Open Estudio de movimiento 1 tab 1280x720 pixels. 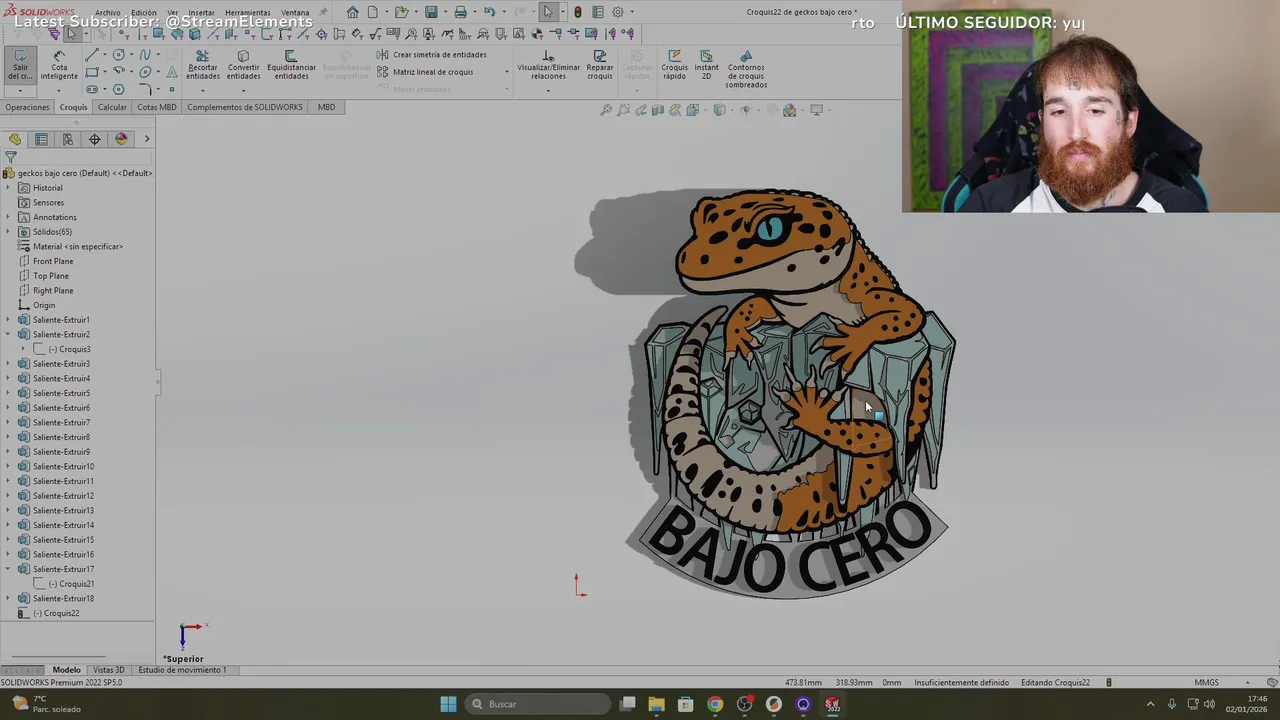pyautogui.click(x=182, y=670)
